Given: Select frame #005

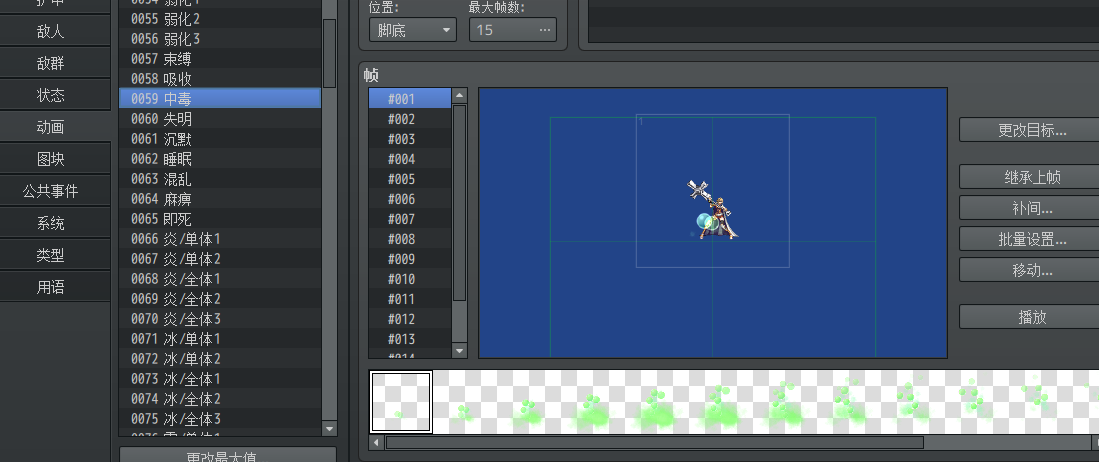Looking at the screenshot, I should pos(410,179).
